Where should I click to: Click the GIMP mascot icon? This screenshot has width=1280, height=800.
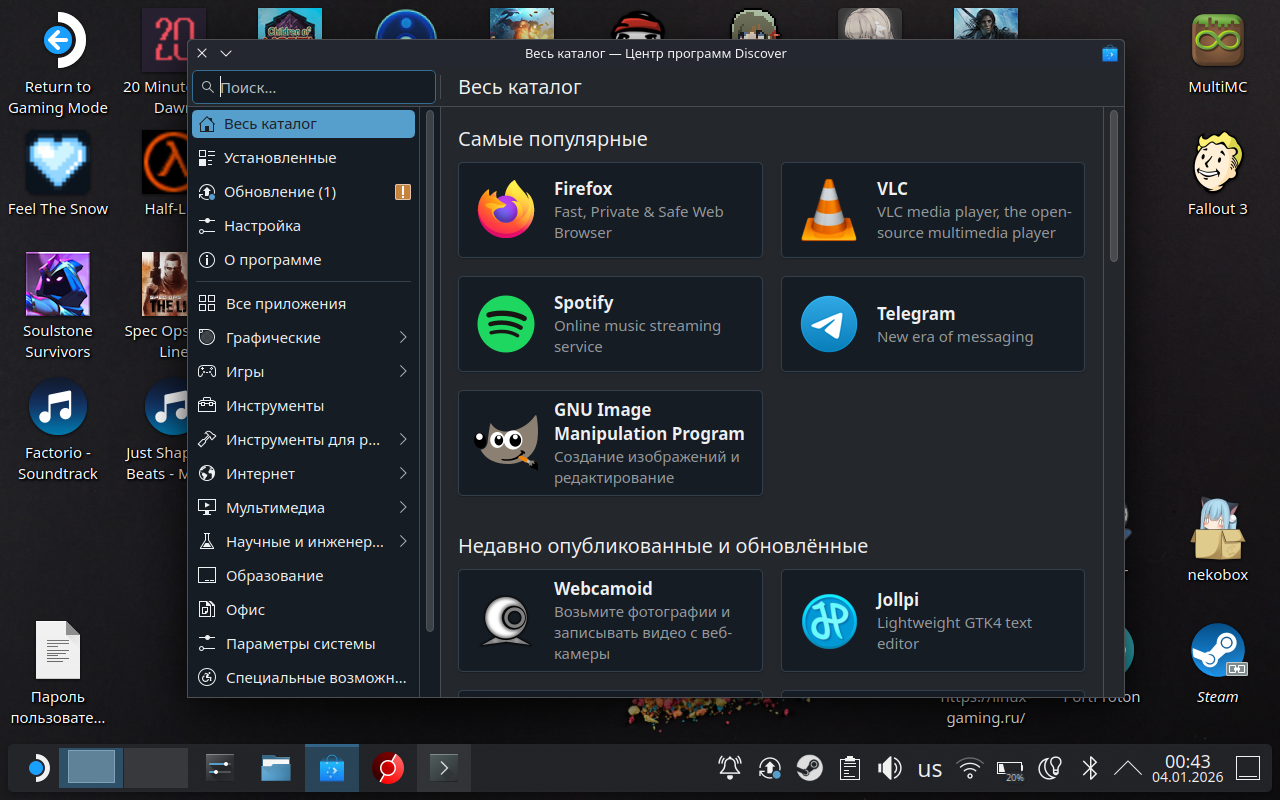[x=506, y=442]
